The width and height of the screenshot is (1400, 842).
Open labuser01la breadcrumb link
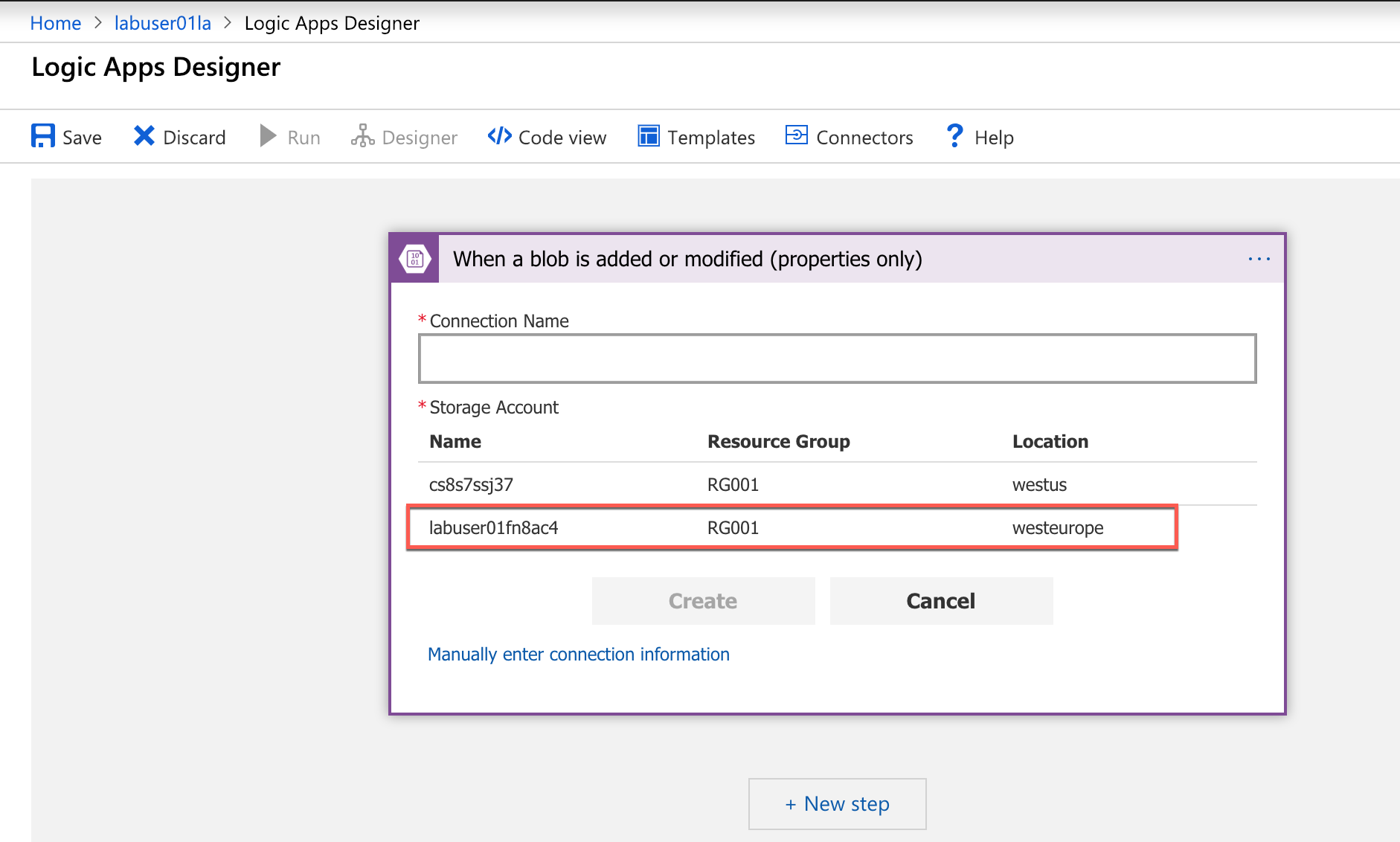pyautogui.click(x=162, y=23)
